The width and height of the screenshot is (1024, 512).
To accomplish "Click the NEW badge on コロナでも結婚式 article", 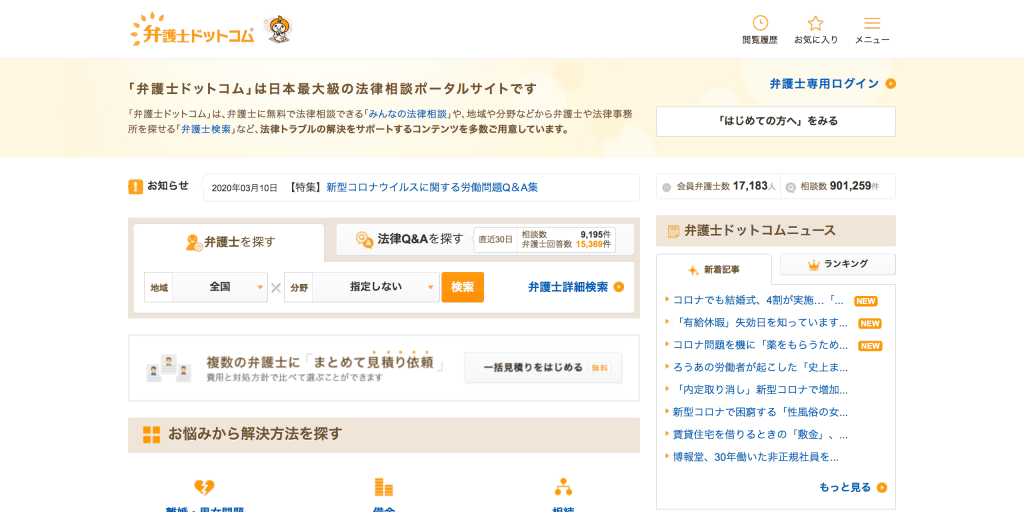I will pos(865,302).
